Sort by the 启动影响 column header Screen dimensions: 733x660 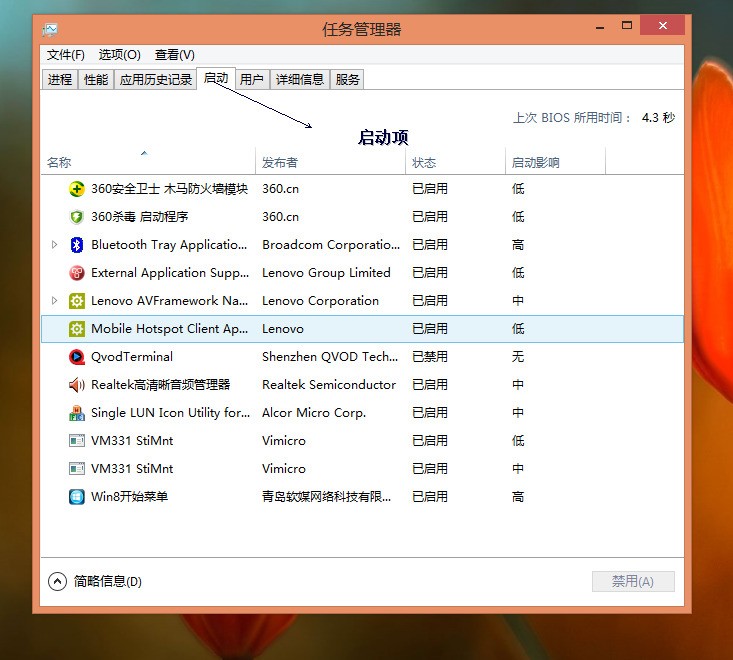coord(555,162)
